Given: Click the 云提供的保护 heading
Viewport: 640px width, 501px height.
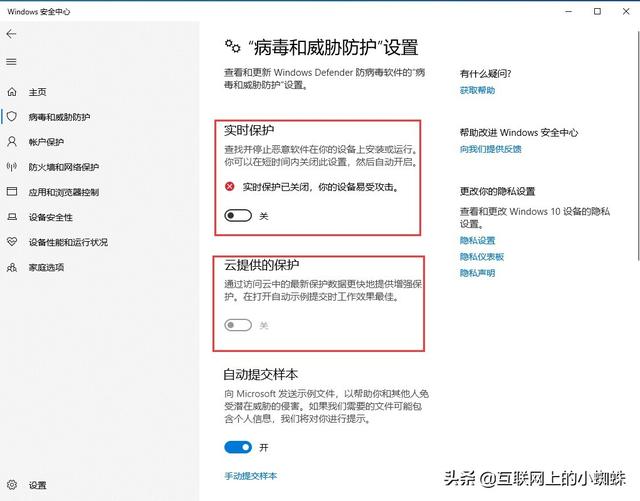Looking at the screenshot, I should click(x=261, y=265).
